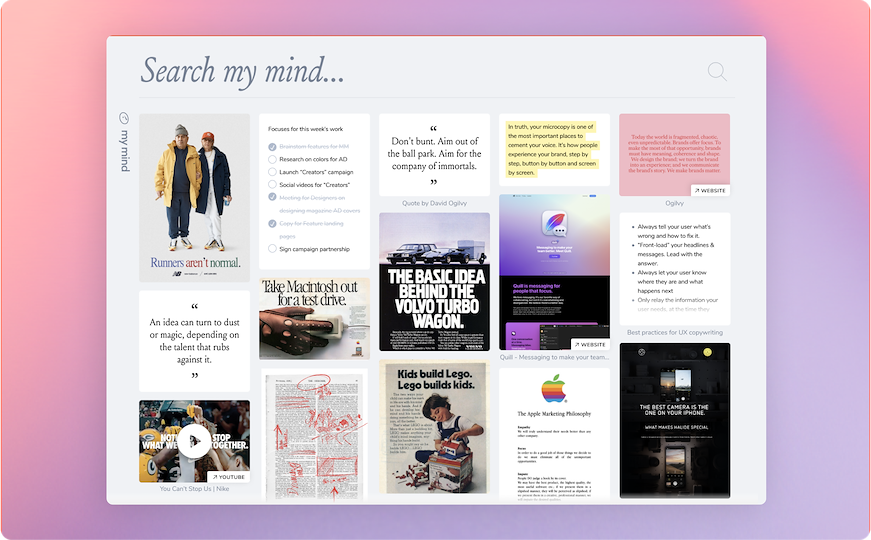Click the Quill feather app icon
The width and height of the screenshot is (871, 540).
pyautogui.click(x=554, y=225)
